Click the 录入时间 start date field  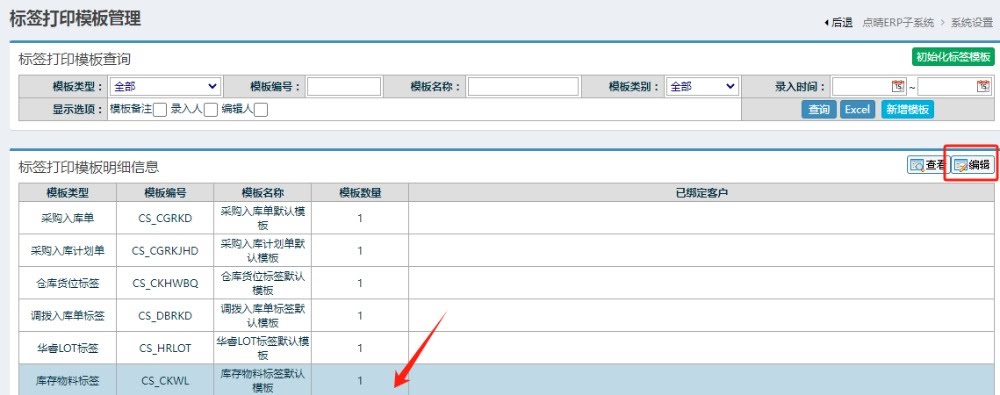[x=869, y=86]
